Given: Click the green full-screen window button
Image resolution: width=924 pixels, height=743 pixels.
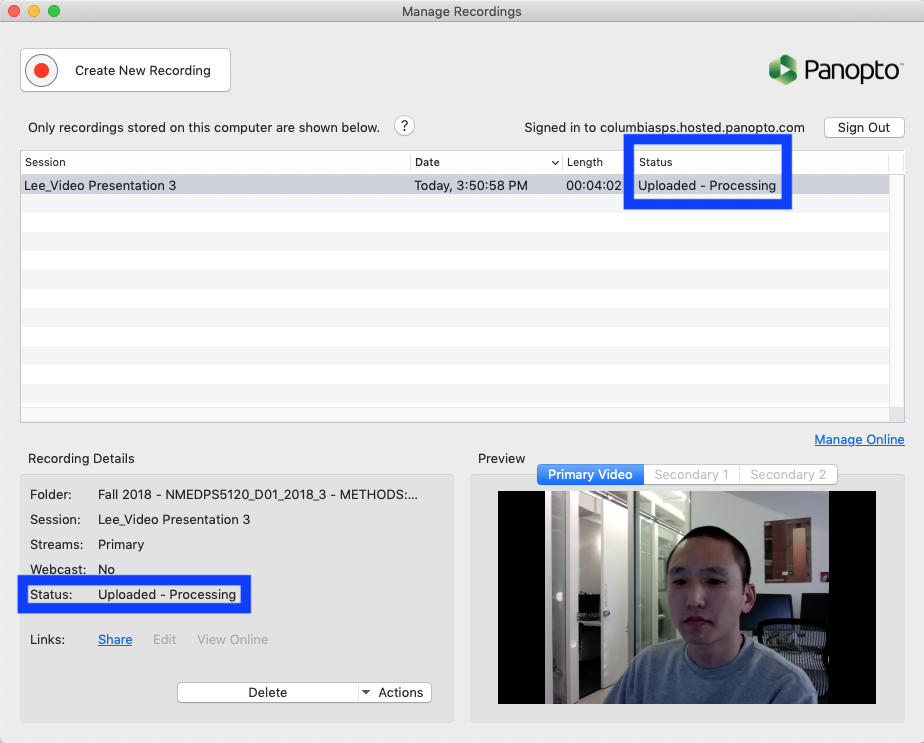Looking at the screenshot, I should 54,11.
